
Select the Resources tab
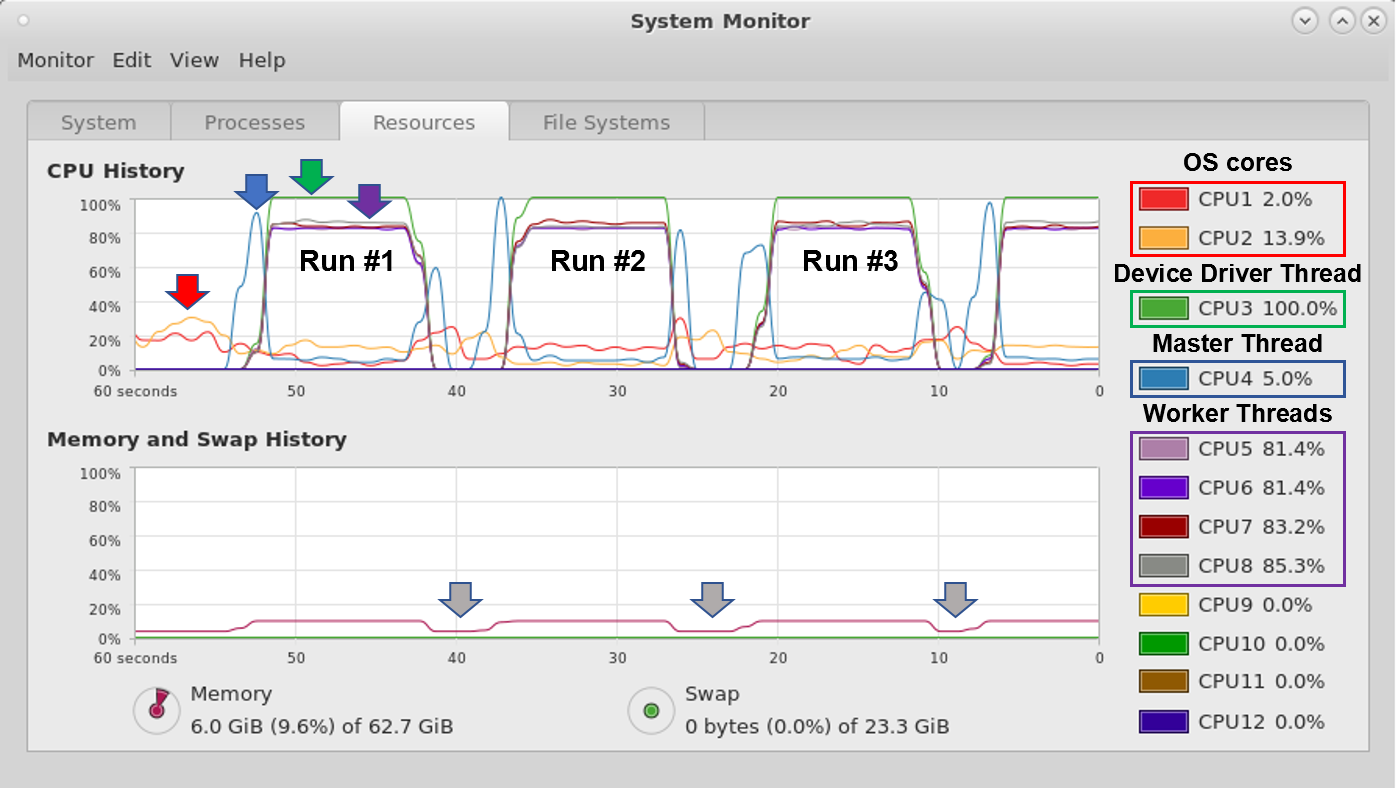tap(424, 123)
